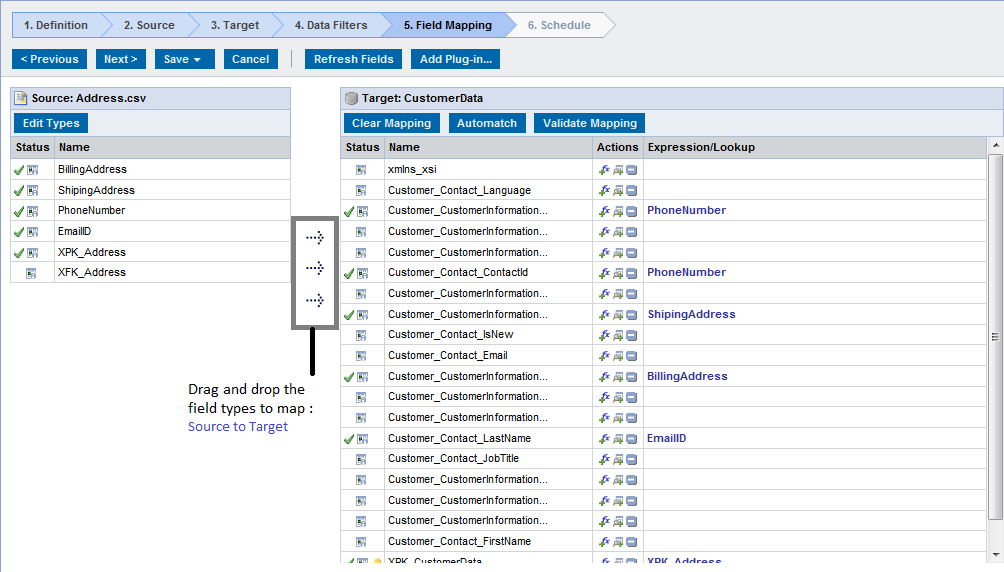Click EmailID expression in Customer_Contact_LastName row
The width and height of the screenshot is (1004, 572).
[x=667, y=438]
